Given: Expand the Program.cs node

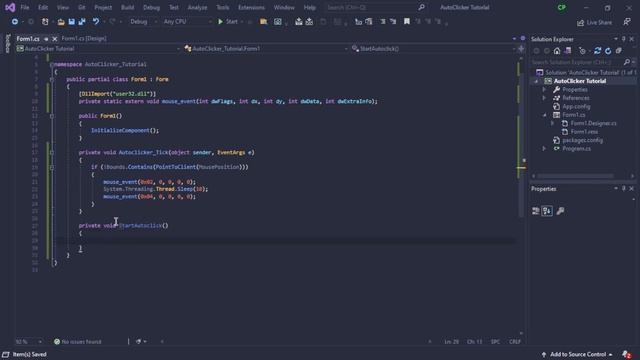Looking at the screenshot, I should (x=544, y=149).
